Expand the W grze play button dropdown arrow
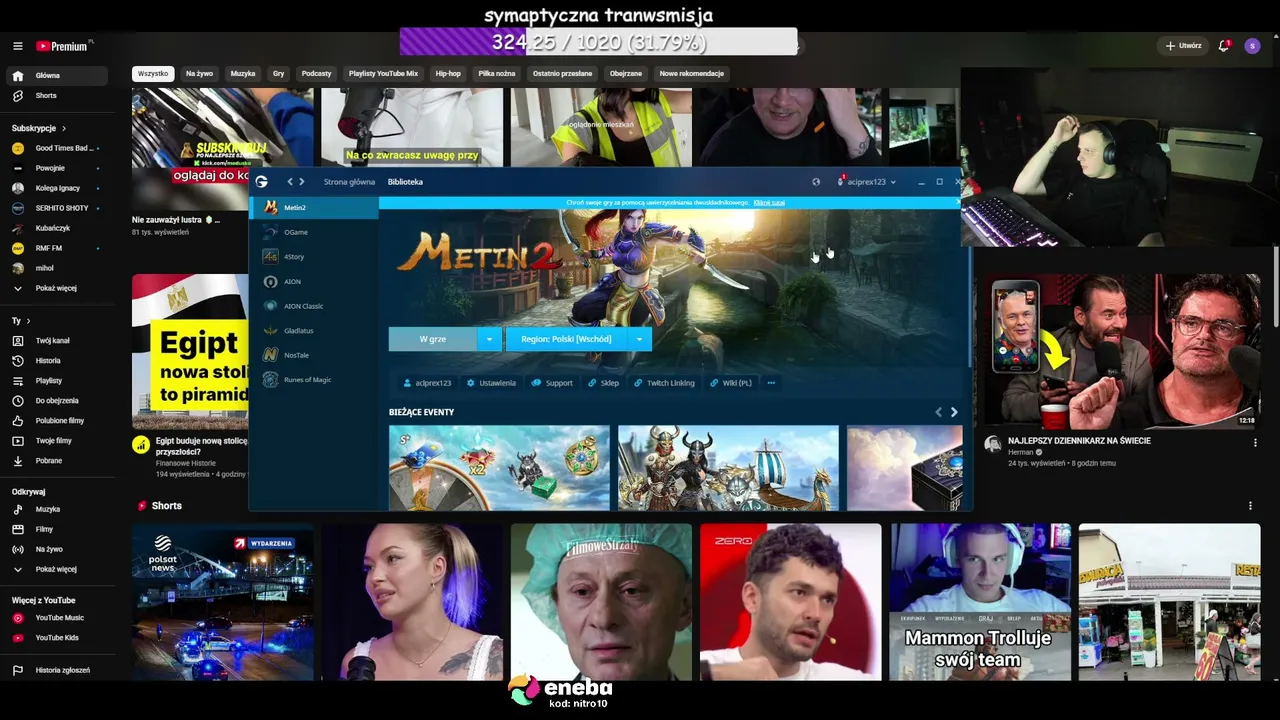The image size is (1280, 720). click(x=489, y=339)
